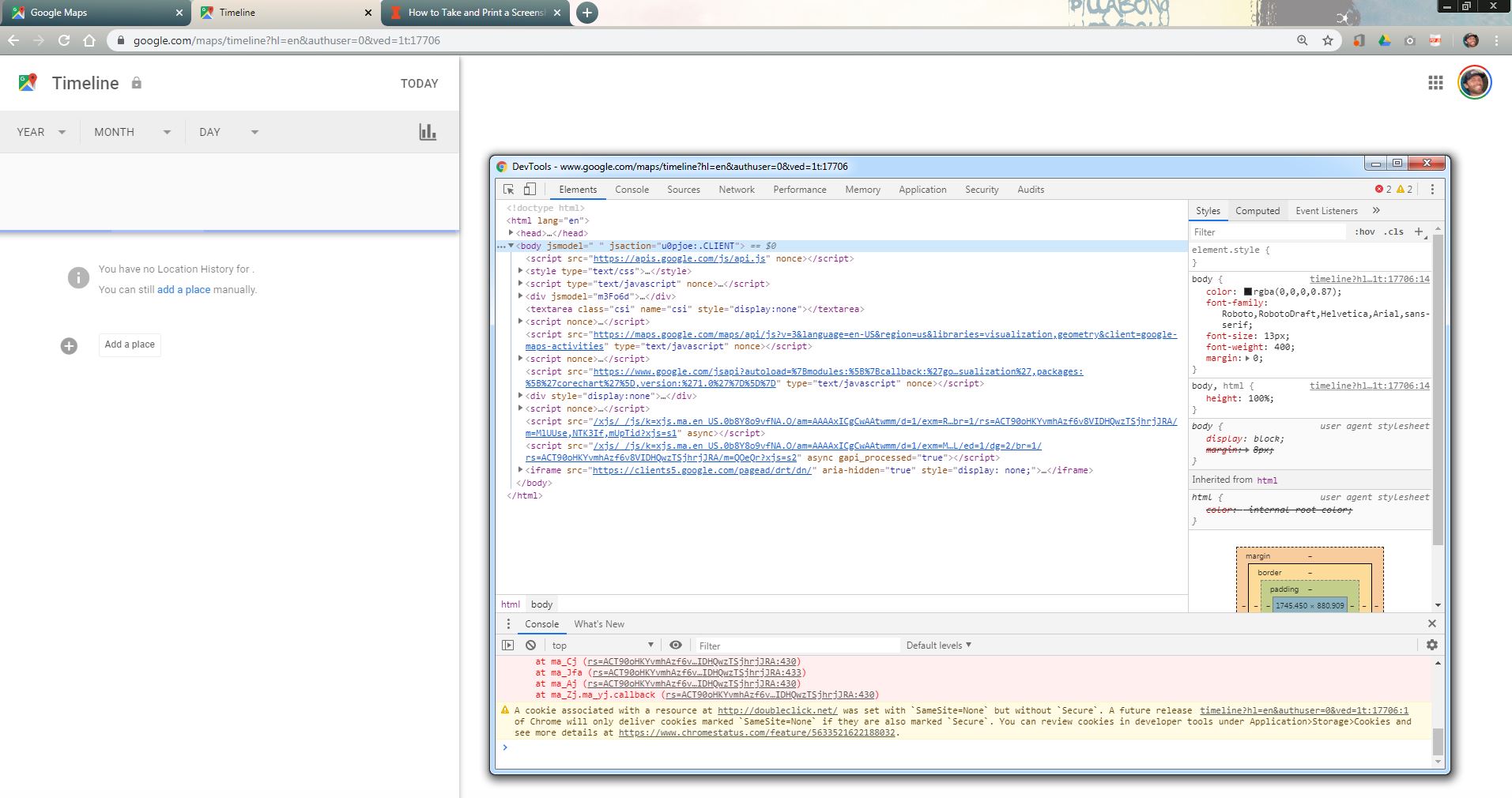This screenshot has width=1512, height=798.
Task: Open Chrome three-dot menu
Action: click(x=1496, y=40)
